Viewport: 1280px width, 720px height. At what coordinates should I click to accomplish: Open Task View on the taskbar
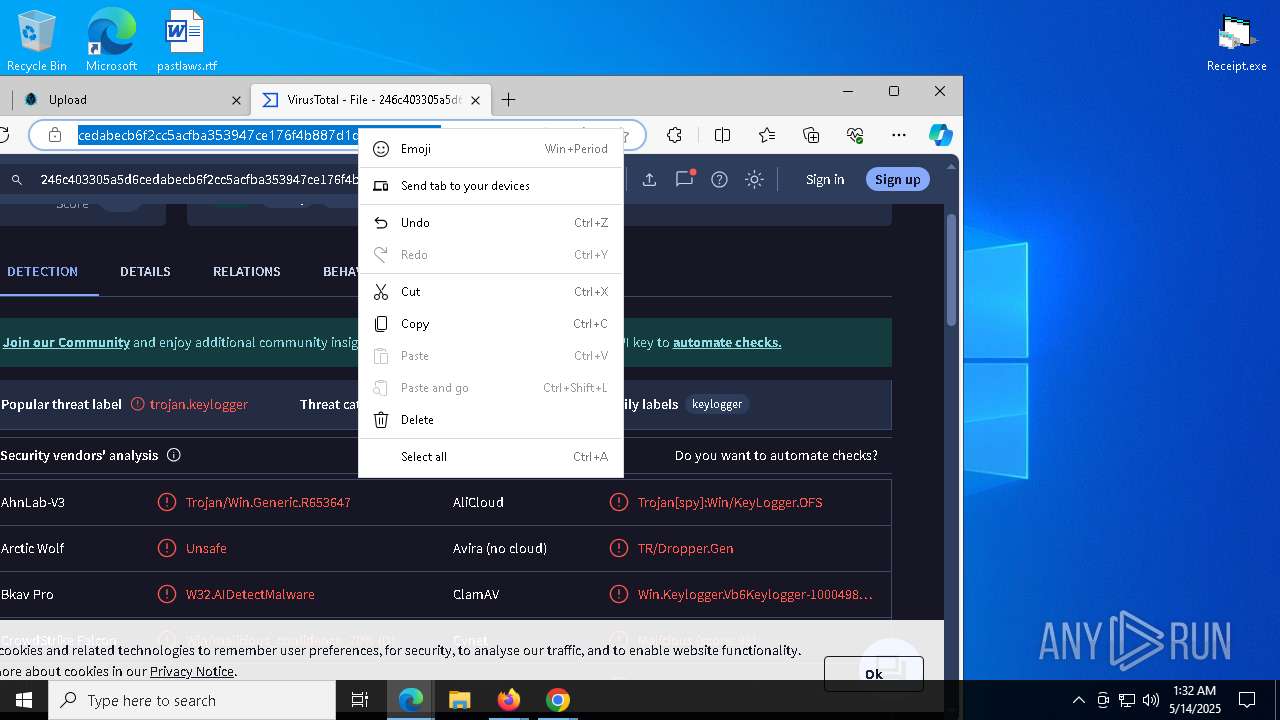click(360, 700)
